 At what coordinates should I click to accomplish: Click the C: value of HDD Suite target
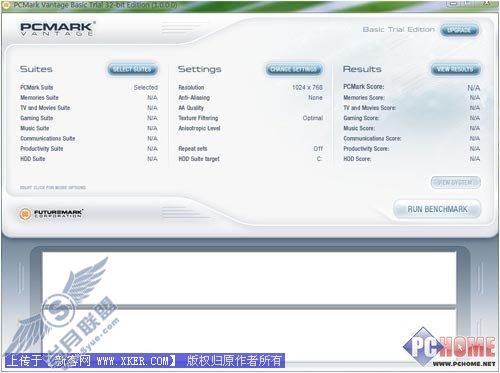pos(319,159)
